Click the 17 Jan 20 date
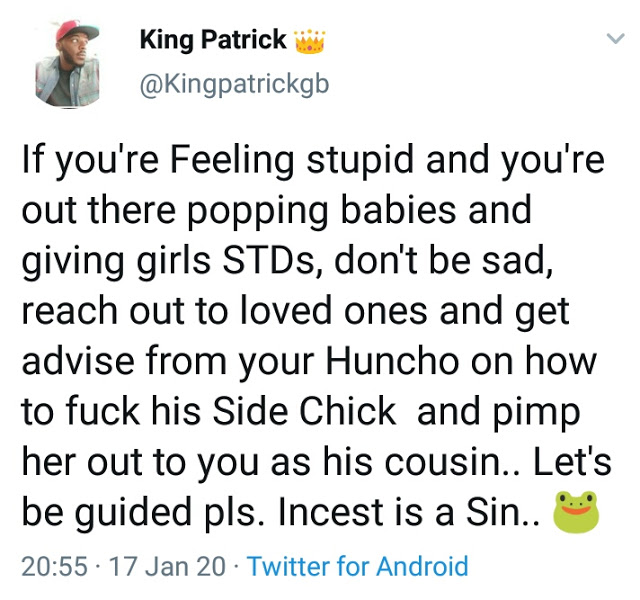 tap(167, 567)
